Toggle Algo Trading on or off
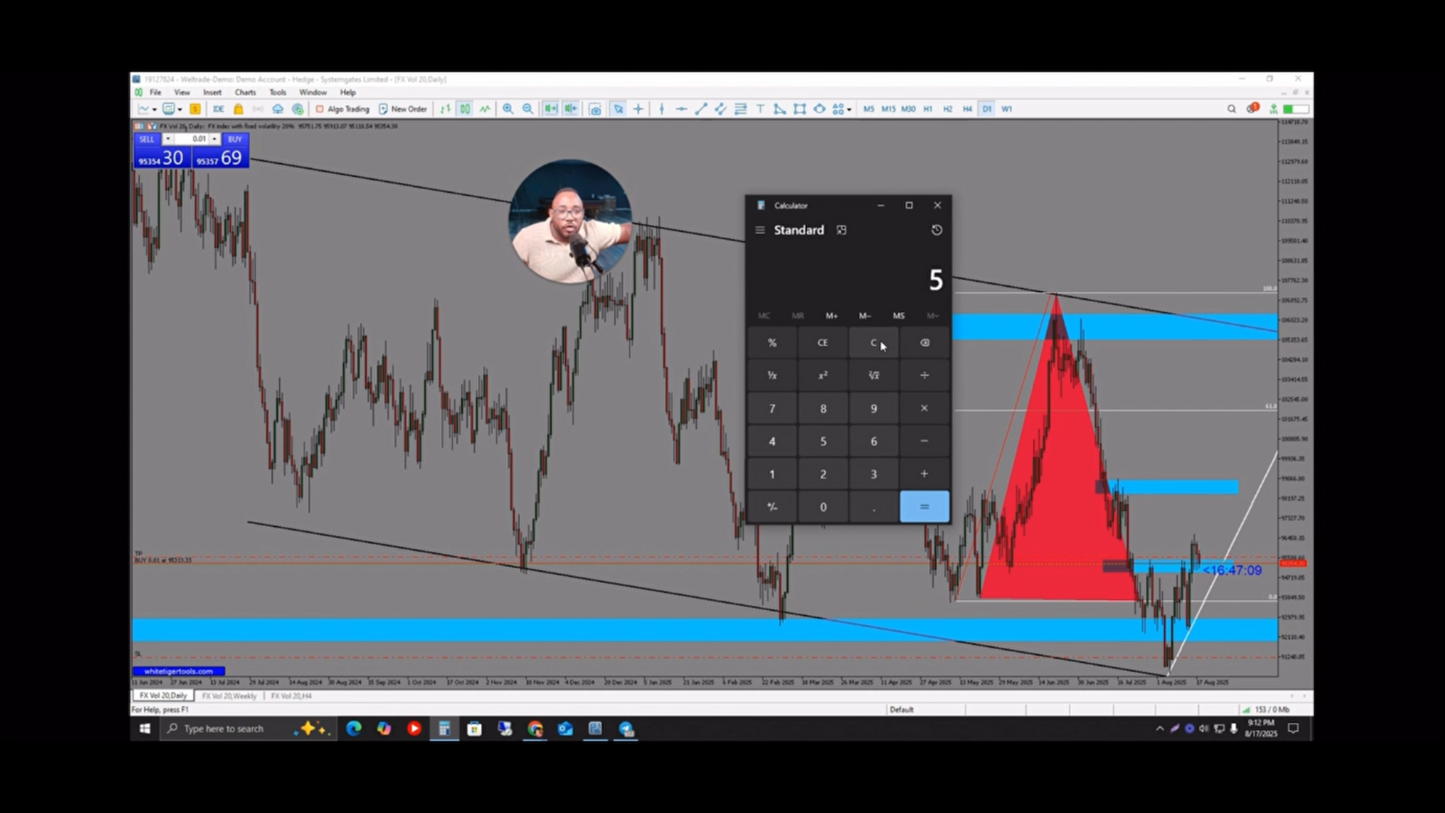The height and width of the screenshot is (813, 1445). (342, 109)
